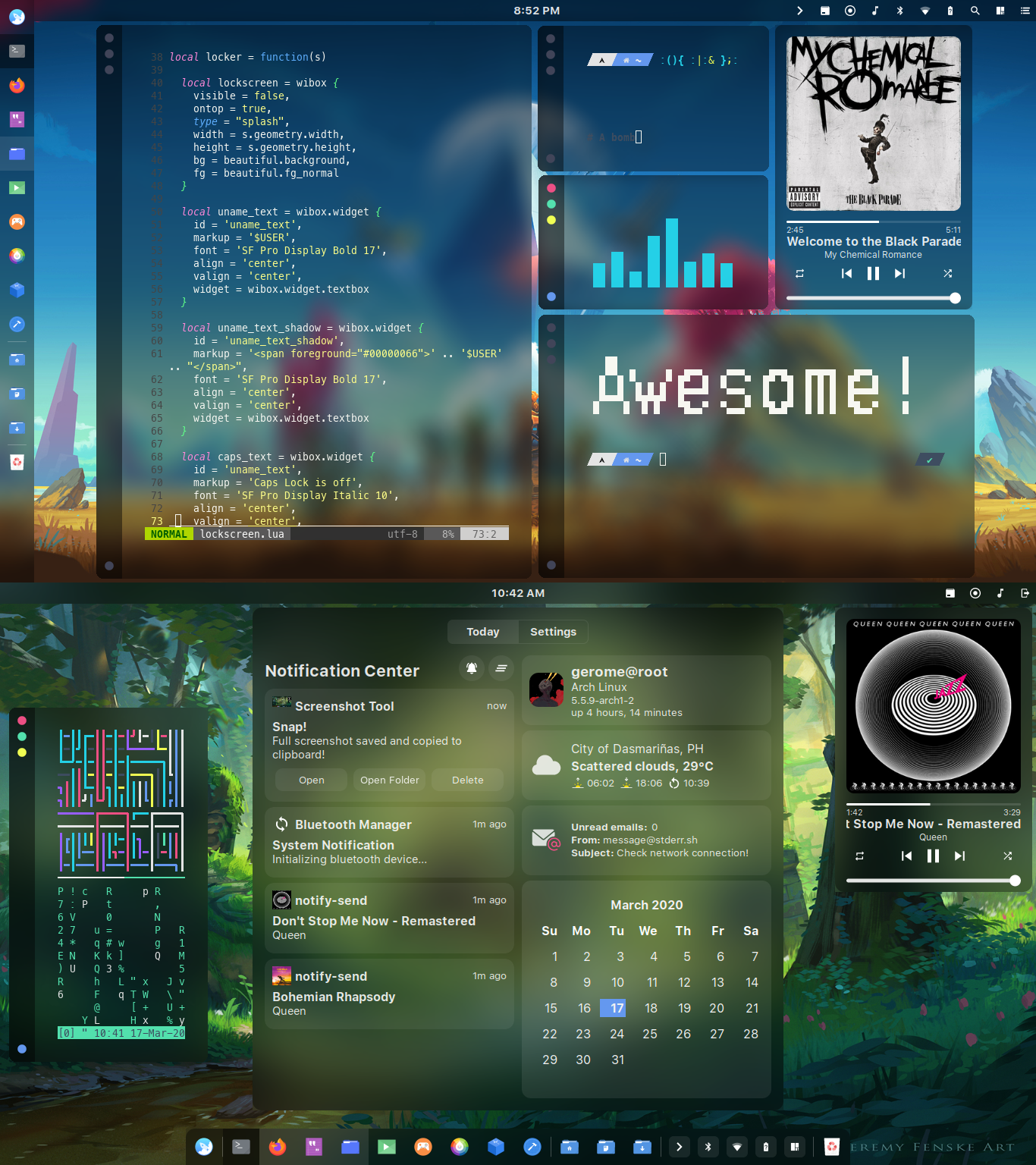Toggle repeat on the Queen player
The width and height of the screenshot is (1036, 1165).
pos(859,856)
